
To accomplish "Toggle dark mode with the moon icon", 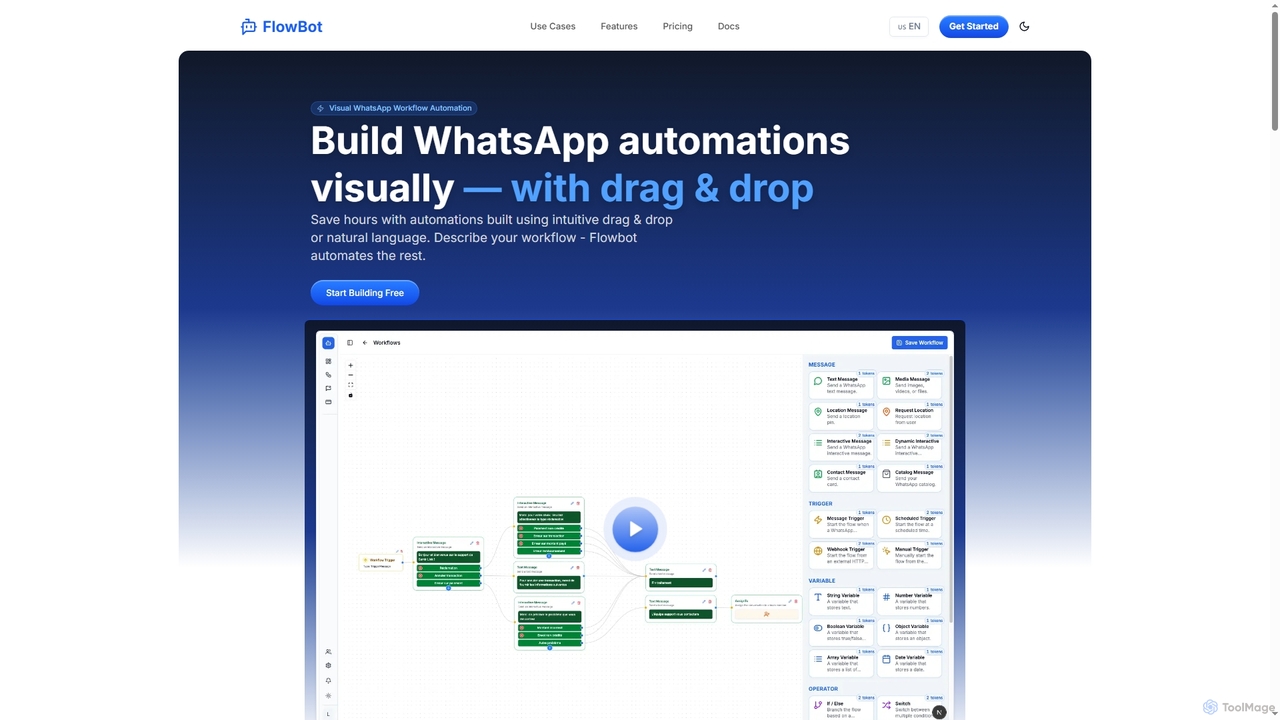I will click(x=1024, y=26).
